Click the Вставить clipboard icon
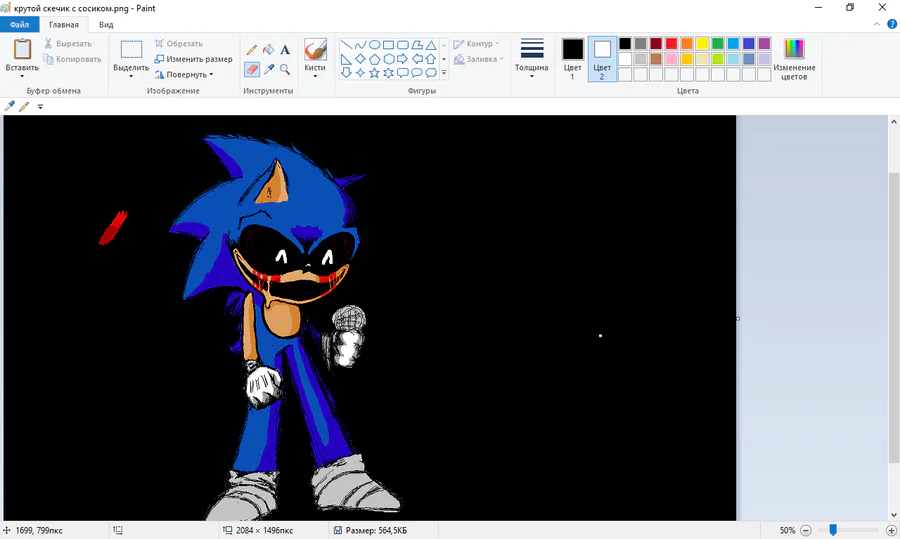This screenshot has height=539, width=900. (22, 49)
